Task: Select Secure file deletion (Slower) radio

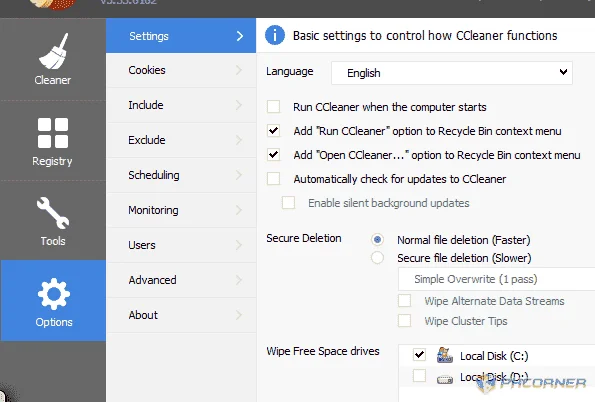Action: 377,257
